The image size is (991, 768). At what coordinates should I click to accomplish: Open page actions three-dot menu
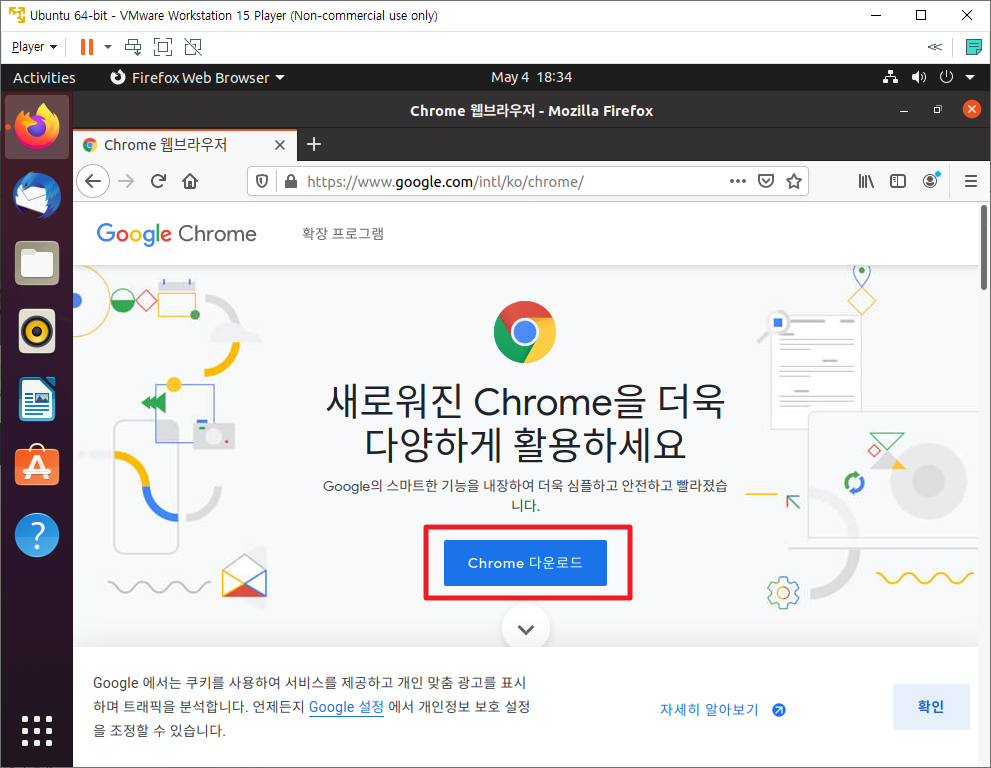tap(738, 181)
